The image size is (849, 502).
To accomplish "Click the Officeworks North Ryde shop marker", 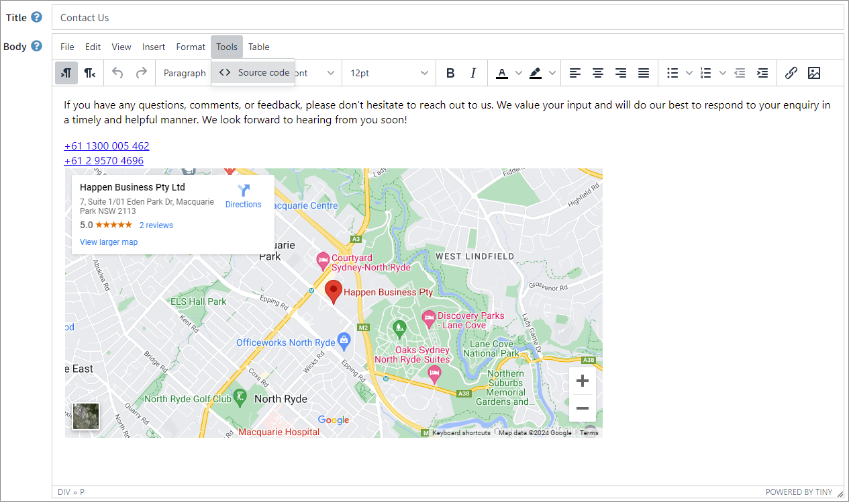I will tap(344, 341).
